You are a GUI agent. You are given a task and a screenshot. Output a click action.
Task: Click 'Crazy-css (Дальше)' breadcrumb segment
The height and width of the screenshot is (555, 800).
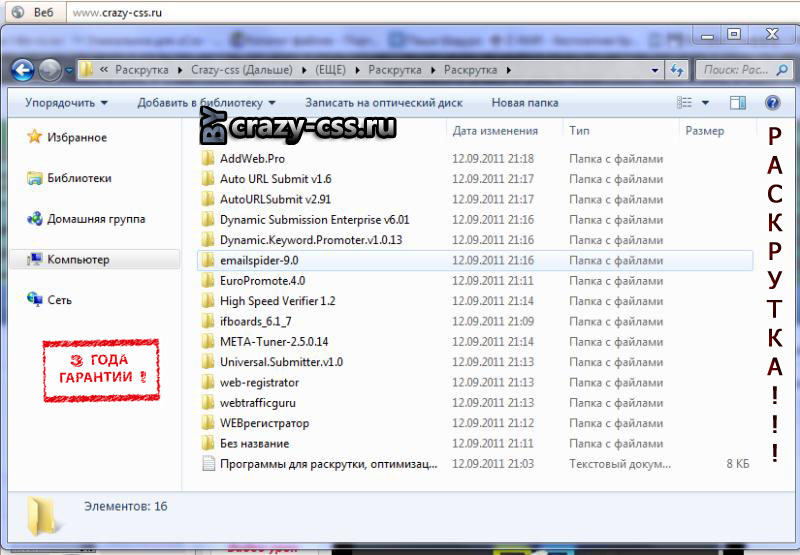242,70
